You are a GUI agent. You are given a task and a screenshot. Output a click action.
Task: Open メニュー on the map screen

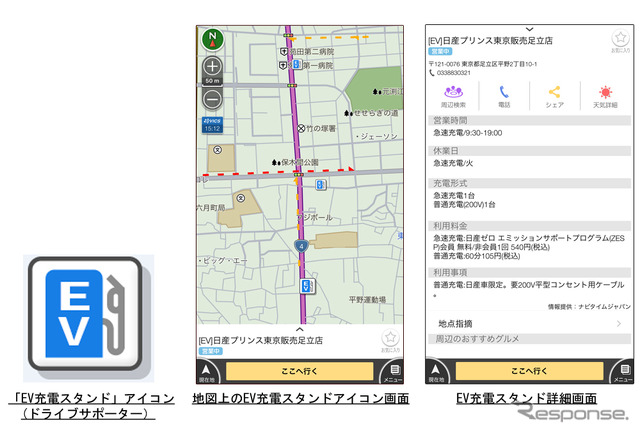pyautogui.click(x=393, y=372)
